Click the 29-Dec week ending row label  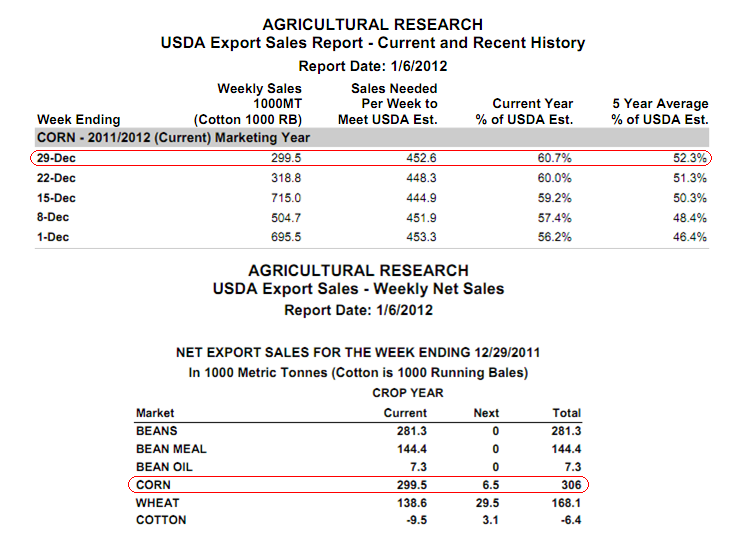coord(56,158)
